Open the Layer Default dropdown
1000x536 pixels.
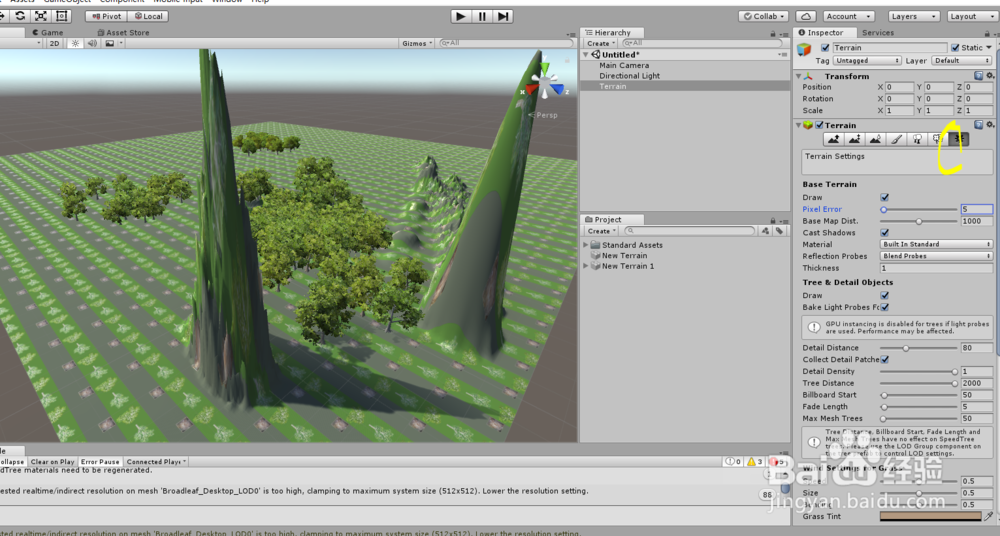962,61
